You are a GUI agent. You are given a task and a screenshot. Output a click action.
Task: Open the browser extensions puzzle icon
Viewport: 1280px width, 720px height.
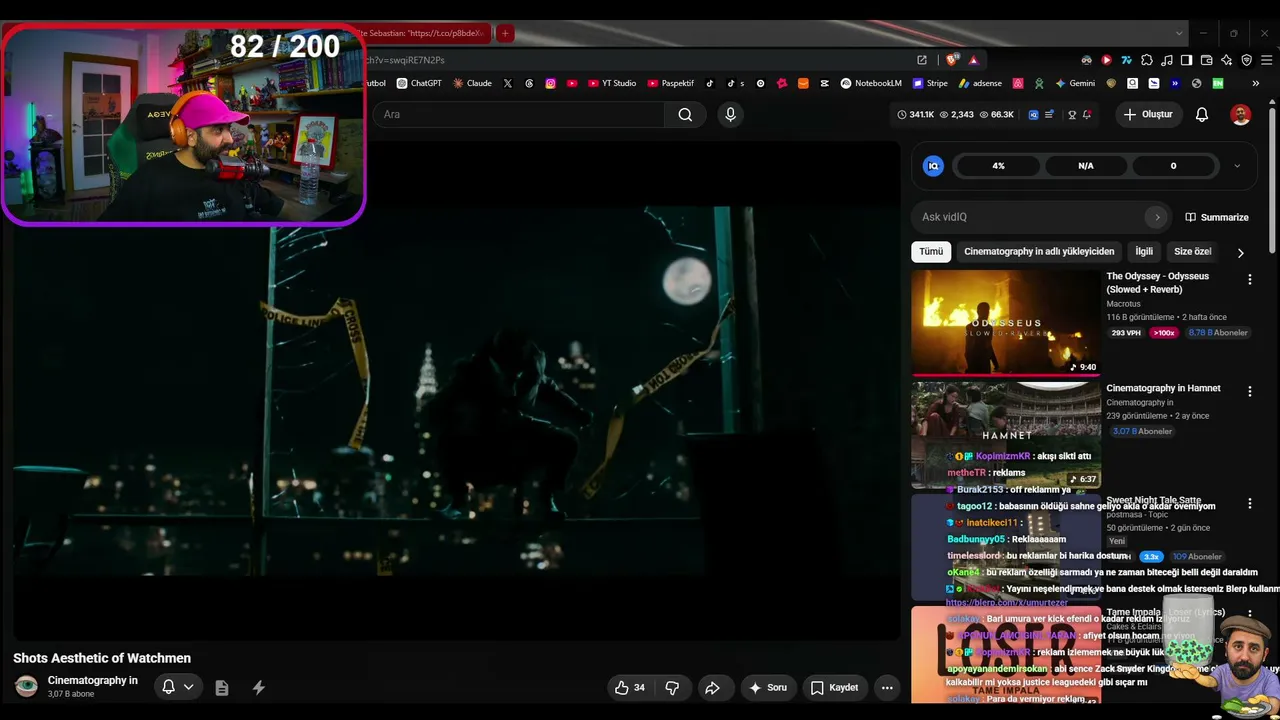tap(1146, 60)
